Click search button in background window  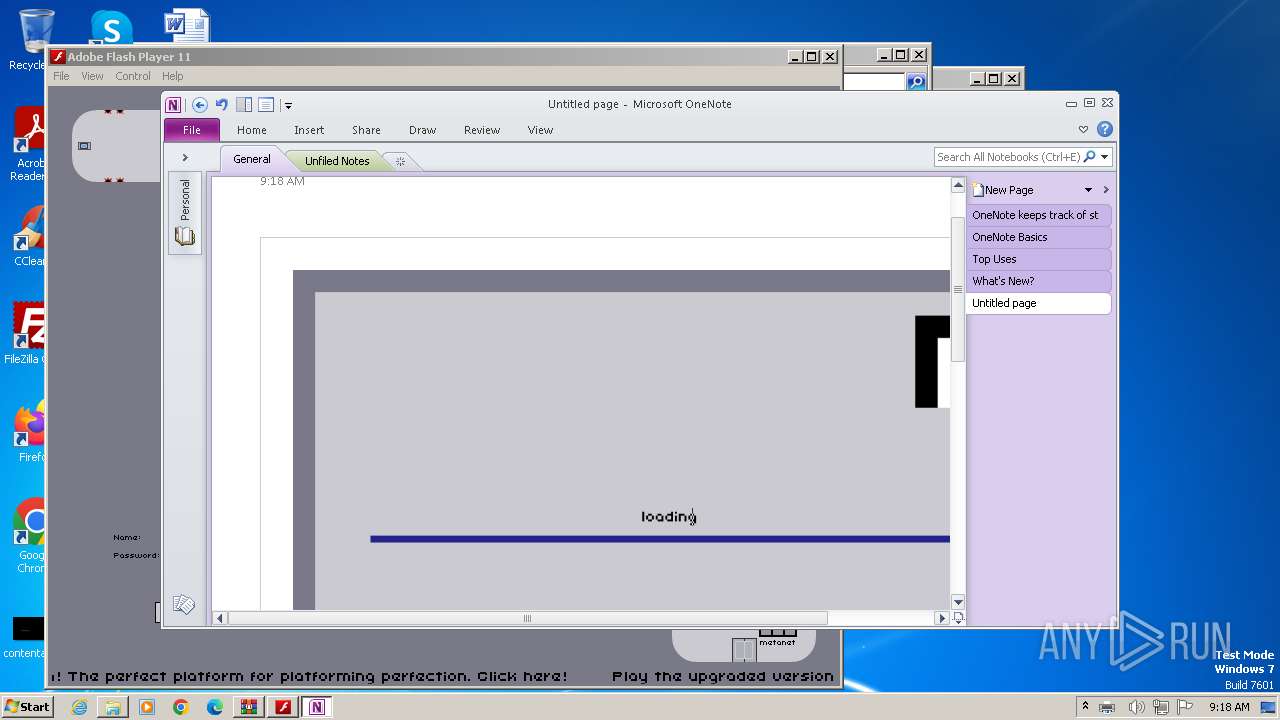click(916, 82)
